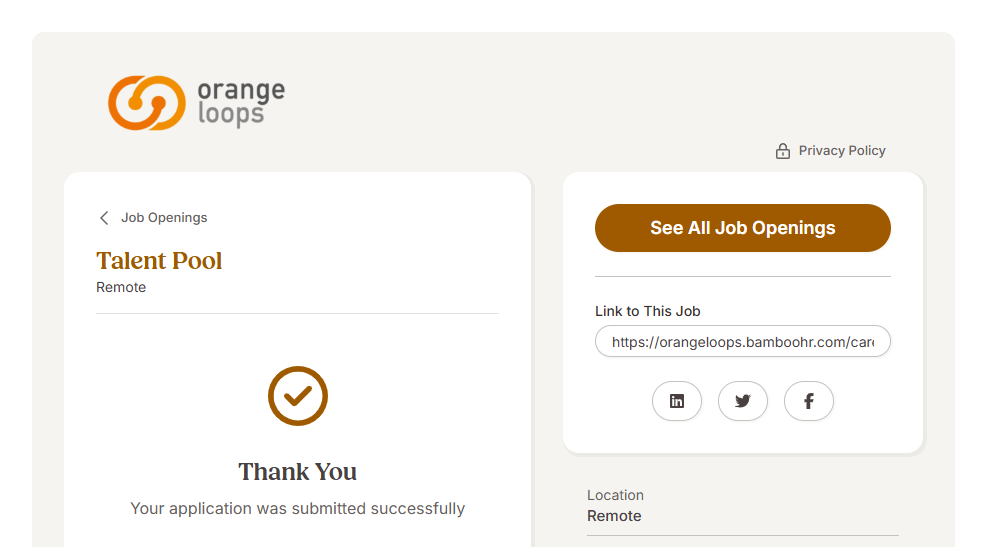Click the "orange loops" logo wordmark
987x547 pixels.
(240, 102)
